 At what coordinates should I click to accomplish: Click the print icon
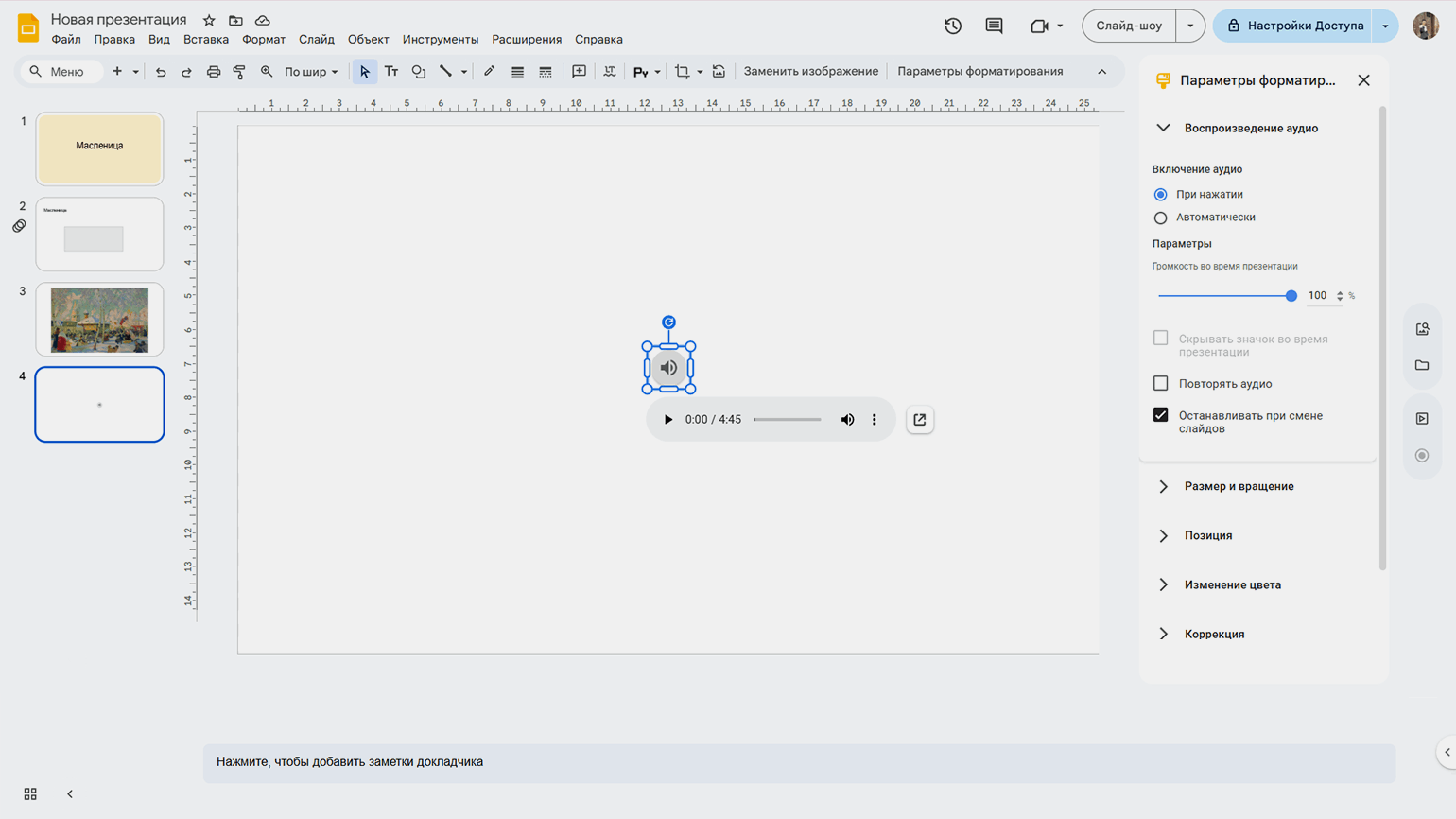(214, 72)
